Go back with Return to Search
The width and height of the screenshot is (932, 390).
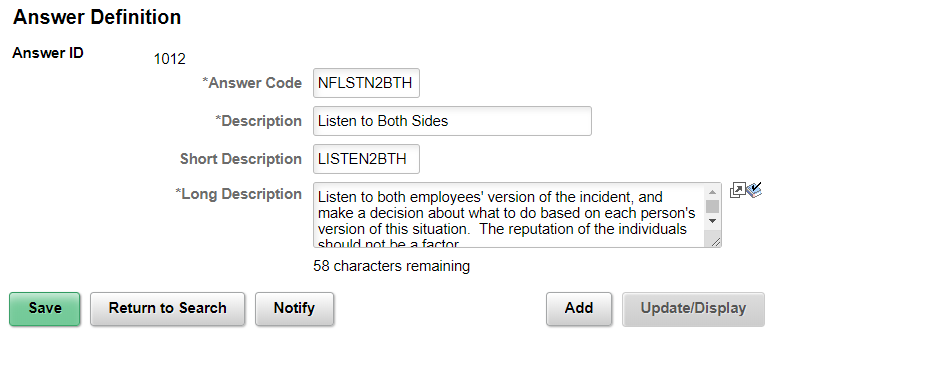168,309
